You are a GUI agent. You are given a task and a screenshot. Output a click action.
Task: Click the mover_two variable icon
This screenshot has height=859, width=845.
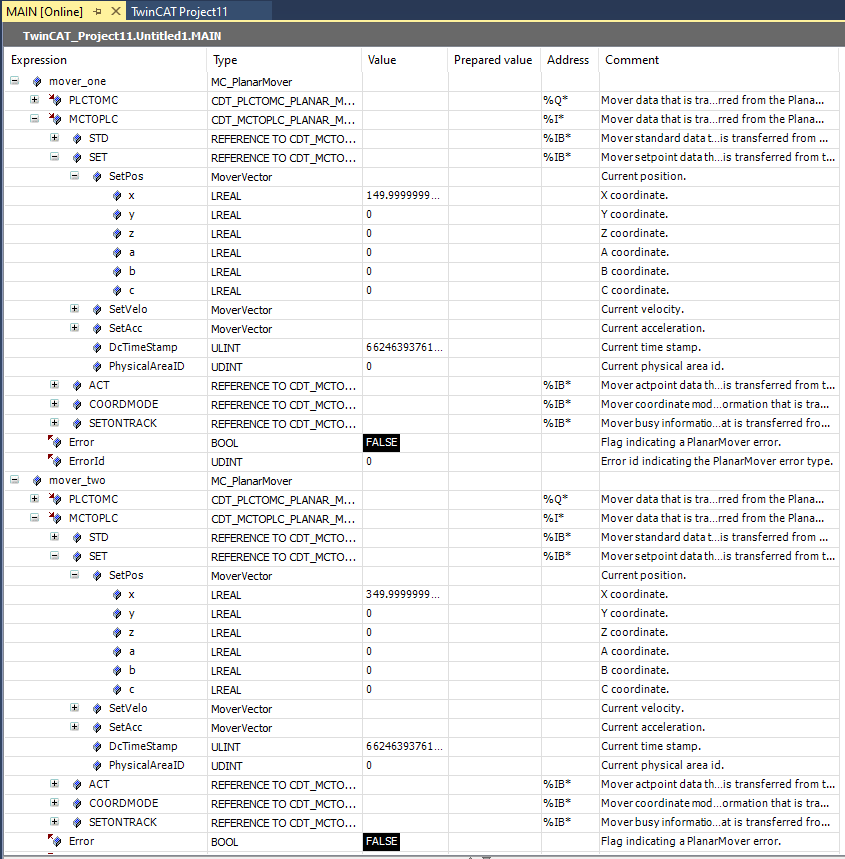pyautogui.click(x=37, y=480)
